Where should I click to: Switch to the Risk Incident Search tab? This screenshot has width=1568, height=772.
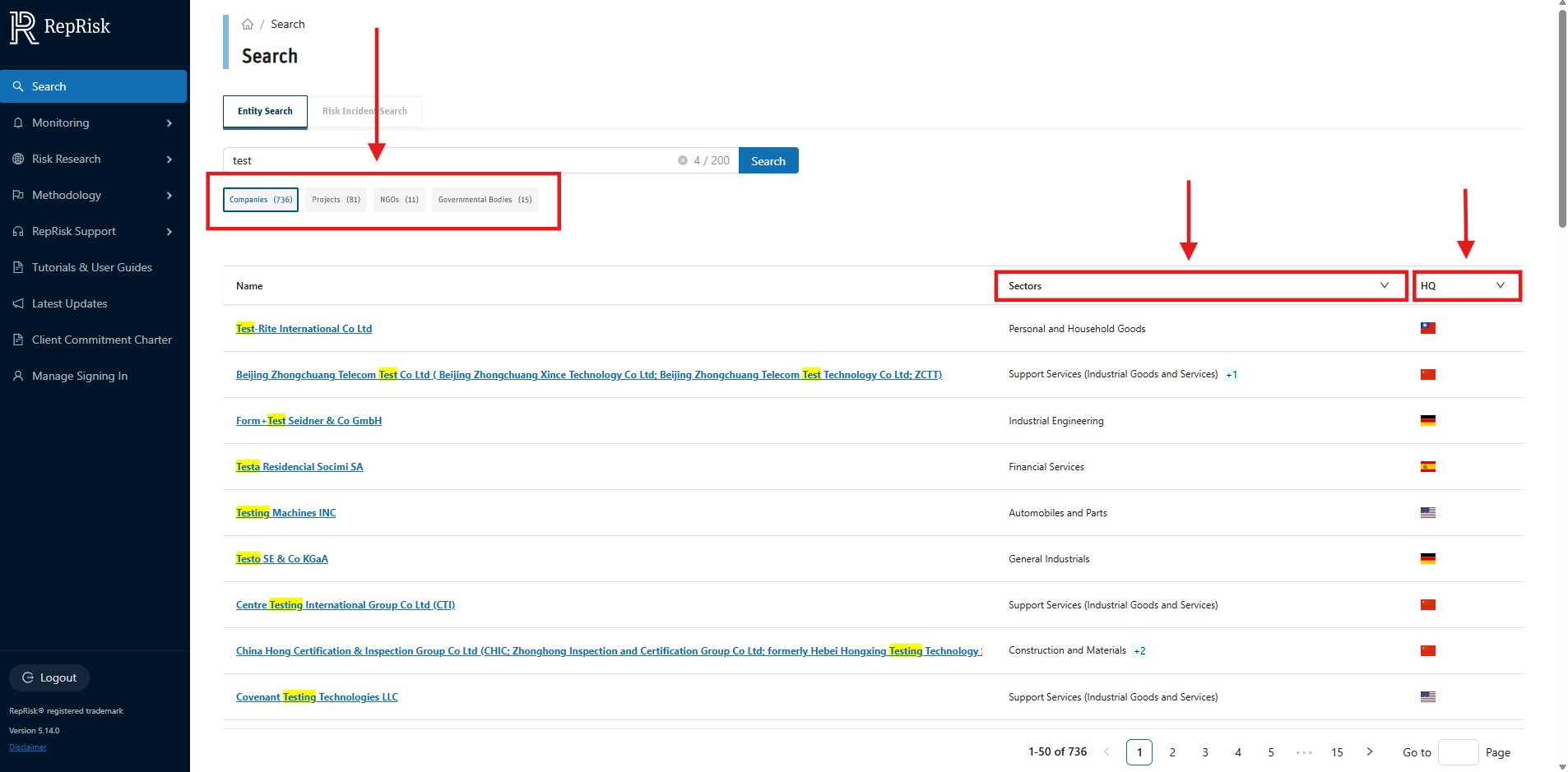(x=364, y=112)
